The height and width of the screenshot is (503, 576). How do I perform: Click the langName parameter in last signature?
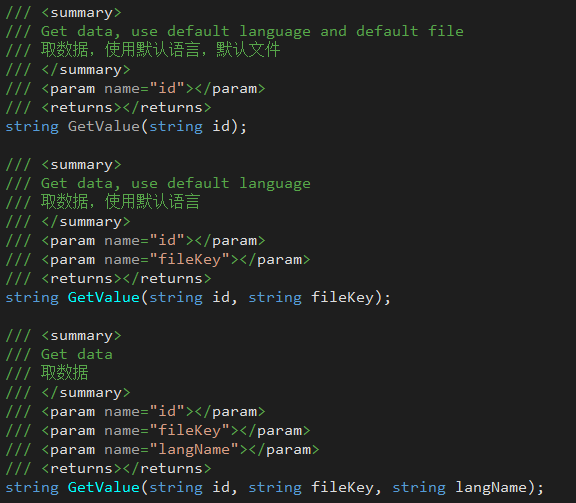491,488
